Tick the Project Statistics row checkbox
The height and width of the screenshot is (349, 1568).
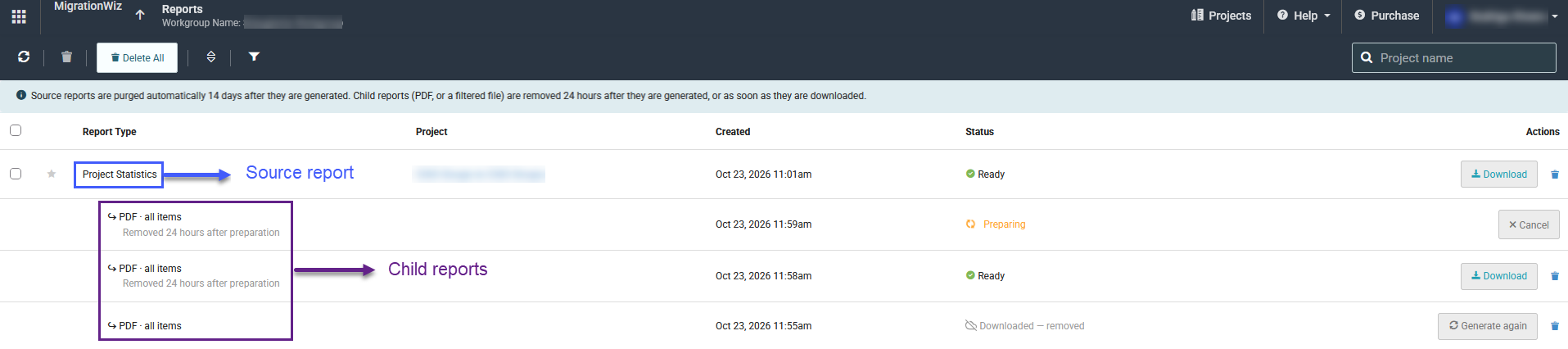[16, 174]
